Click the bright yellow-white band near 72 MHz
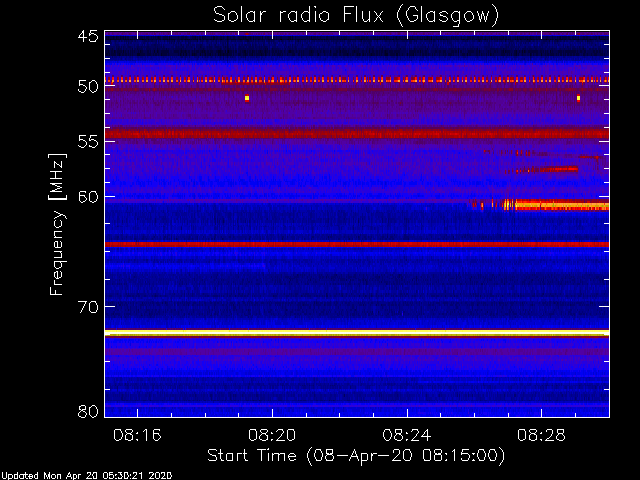The image size is (640, 480). (x=357, y=333)
